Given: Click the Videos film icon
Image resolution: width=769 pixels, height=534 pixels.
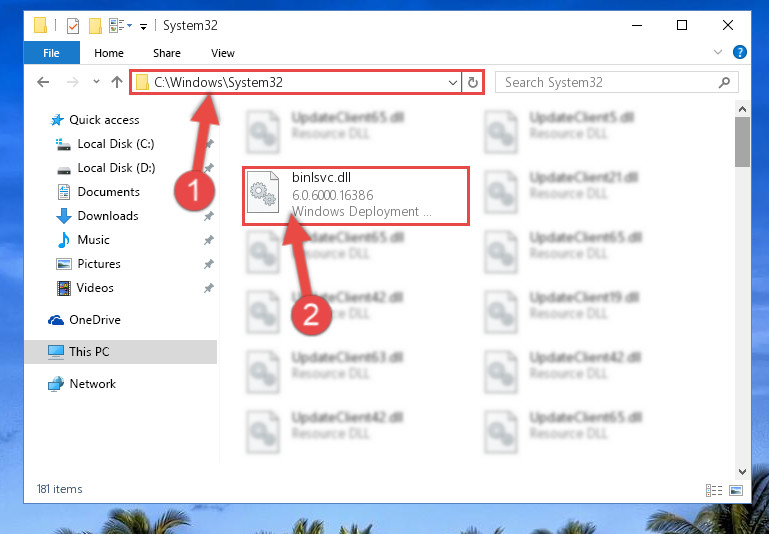Looking at the screenshot, I should 64,288.
